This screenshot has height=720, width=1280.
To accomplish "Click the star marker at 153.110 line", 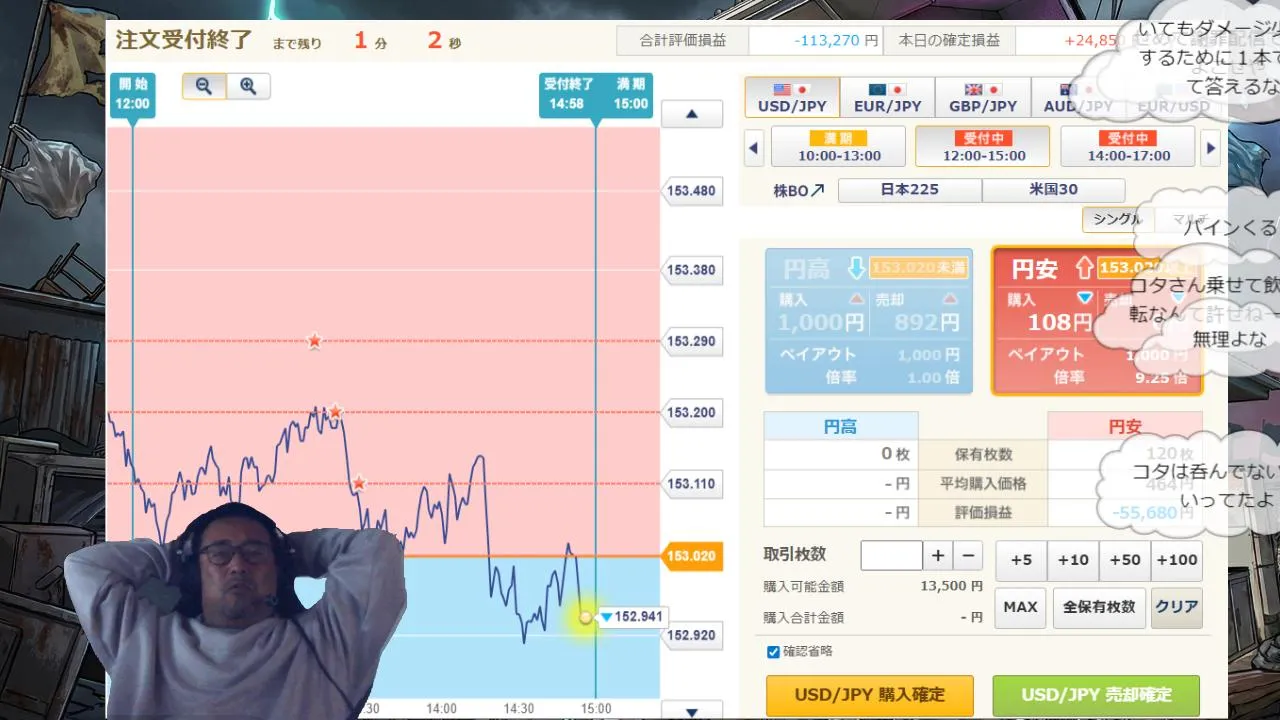I will tap(358, 483).
